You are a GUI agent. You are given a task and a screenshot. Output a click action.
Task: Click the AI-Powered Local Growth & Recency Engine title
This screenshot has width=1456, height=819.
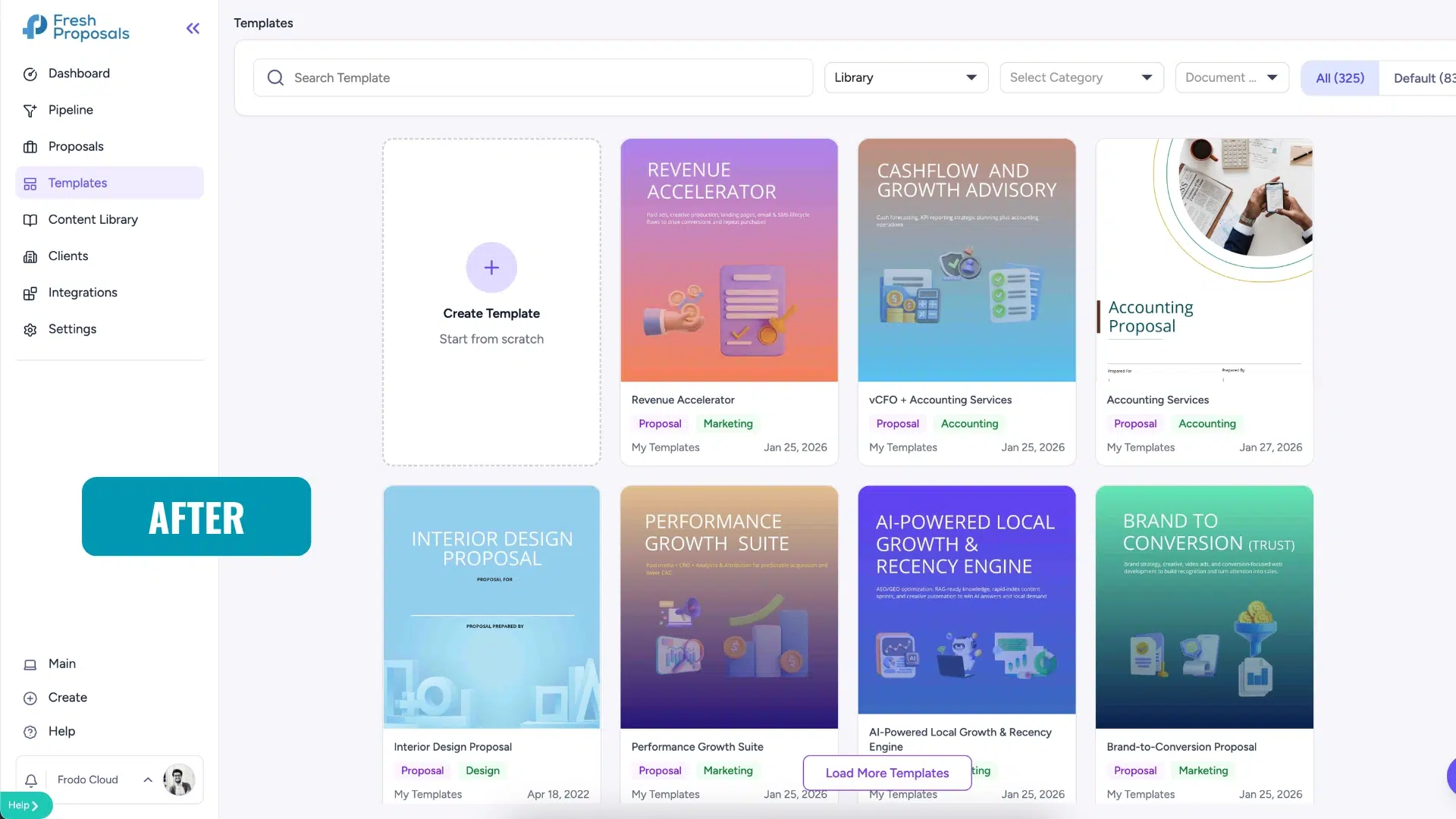click(x=960, y=739)
